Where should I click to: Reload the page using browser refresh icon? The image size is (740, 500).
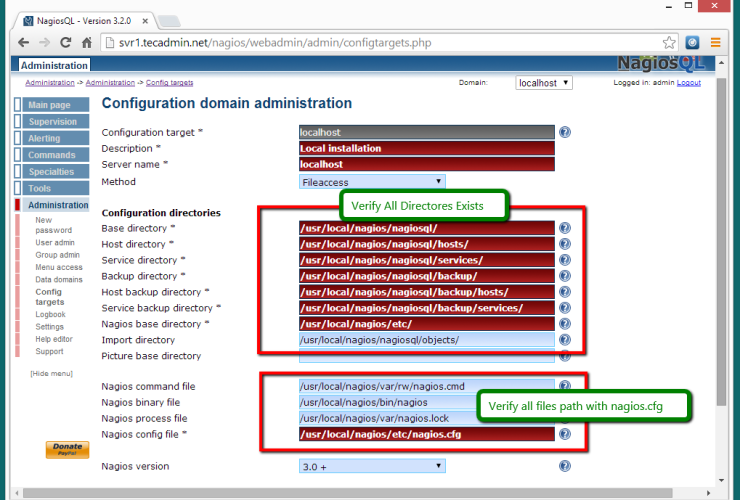[66, 43]
